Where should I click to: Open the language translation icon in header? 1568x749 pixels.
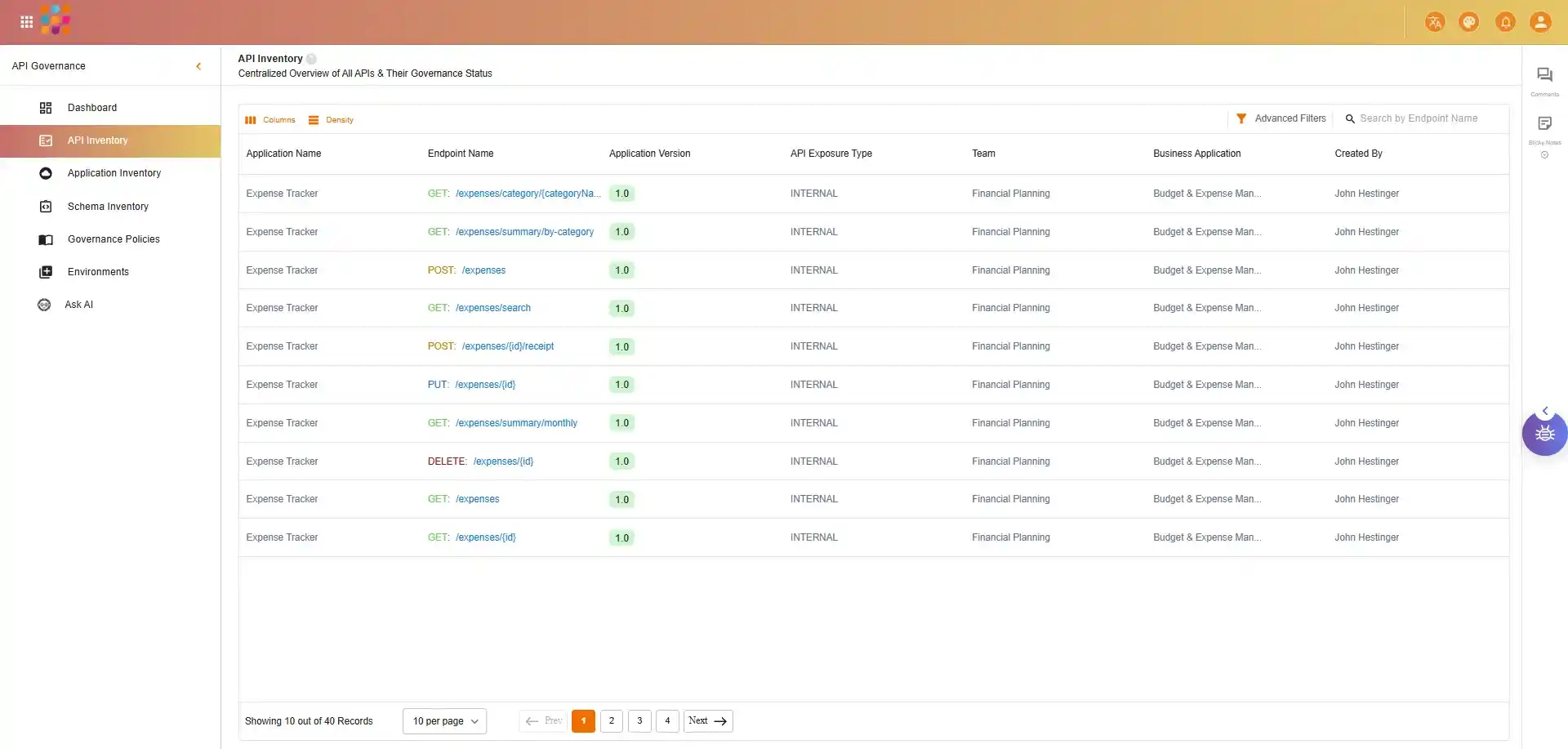1434,22
